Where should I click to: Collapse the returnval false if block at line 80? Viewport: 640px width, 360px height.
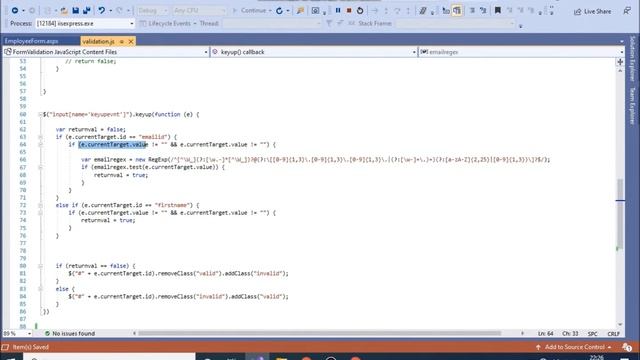click(x=40, y=266)
